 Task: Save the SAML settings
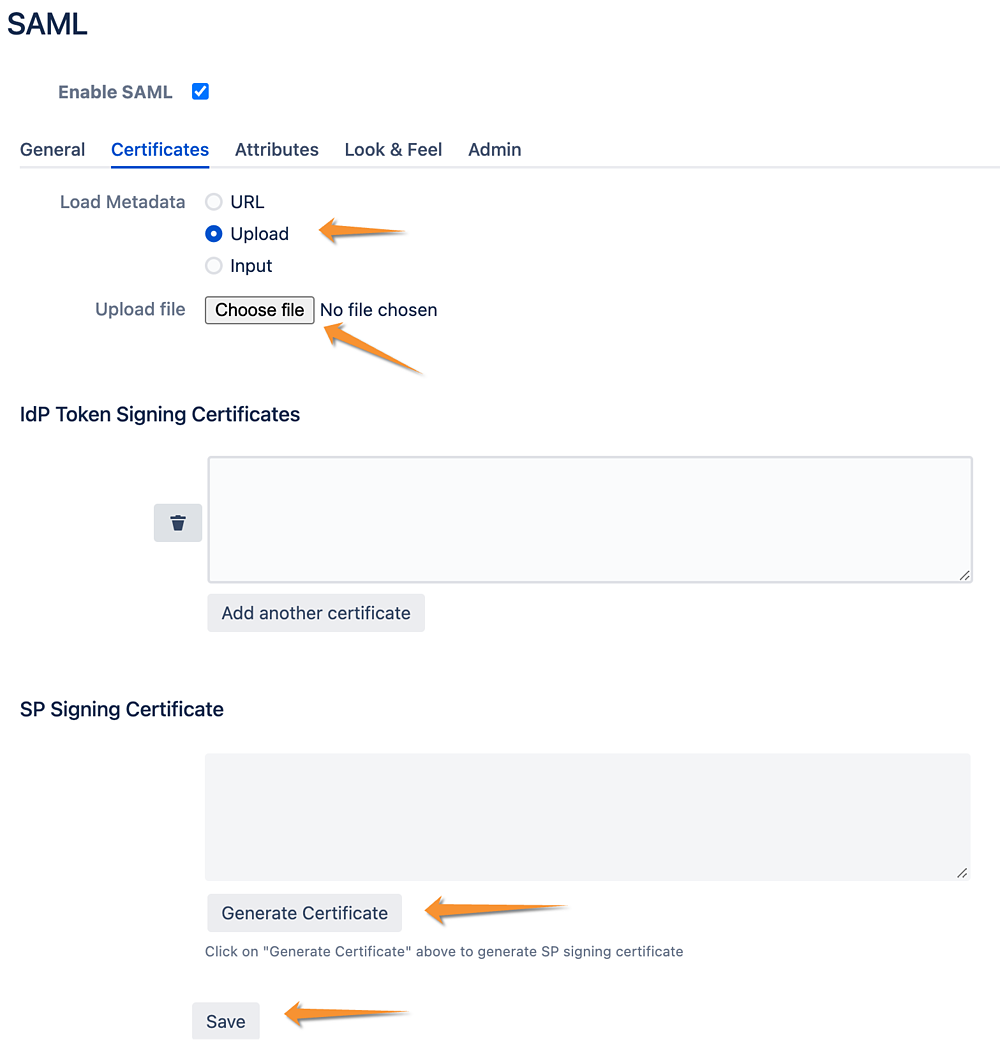225,1021
